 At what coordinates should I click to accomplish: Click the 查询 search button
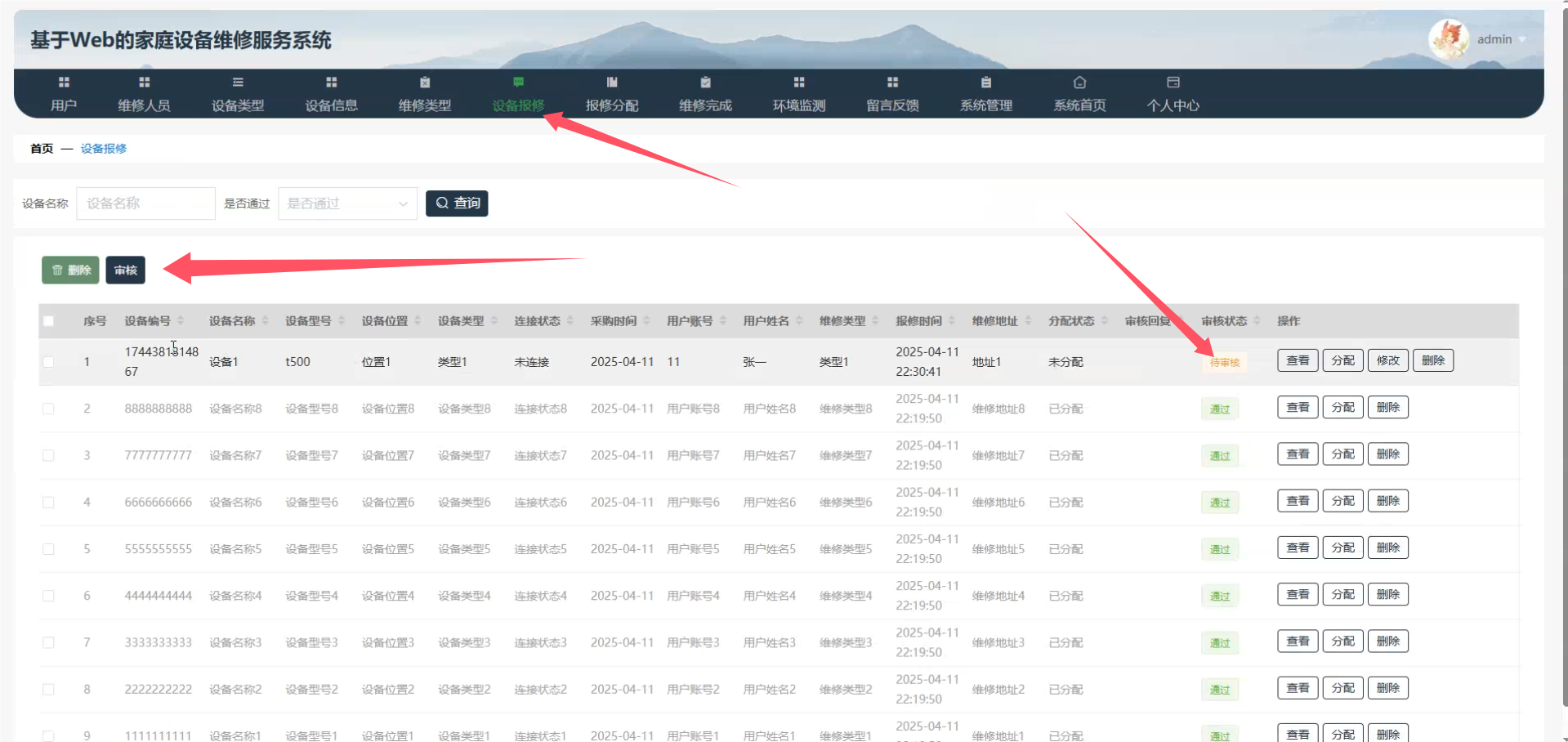[457, 203]
